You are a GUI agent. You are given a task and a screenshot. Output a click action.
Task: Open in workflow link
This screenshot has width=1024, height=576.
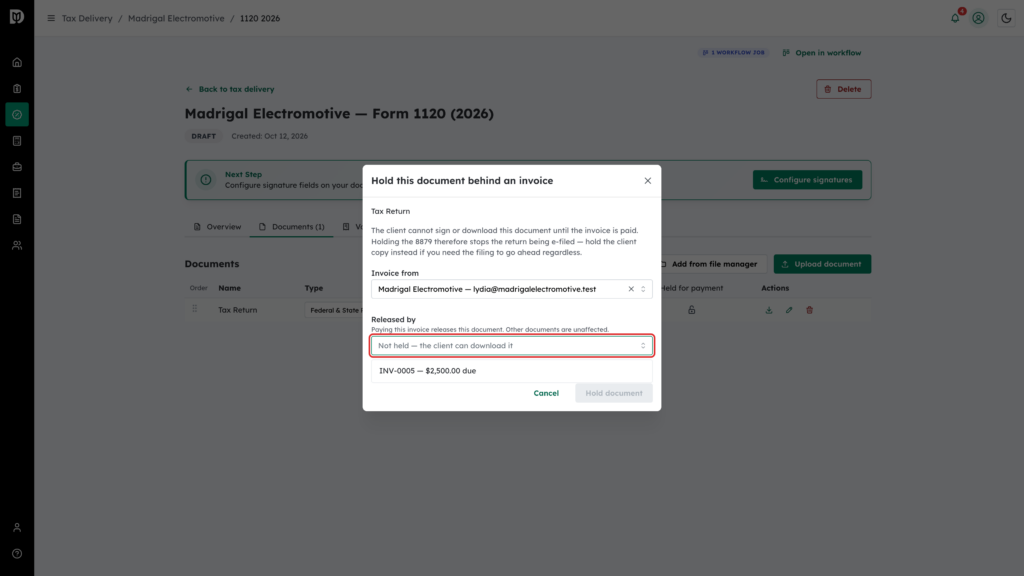click(822, 53)
